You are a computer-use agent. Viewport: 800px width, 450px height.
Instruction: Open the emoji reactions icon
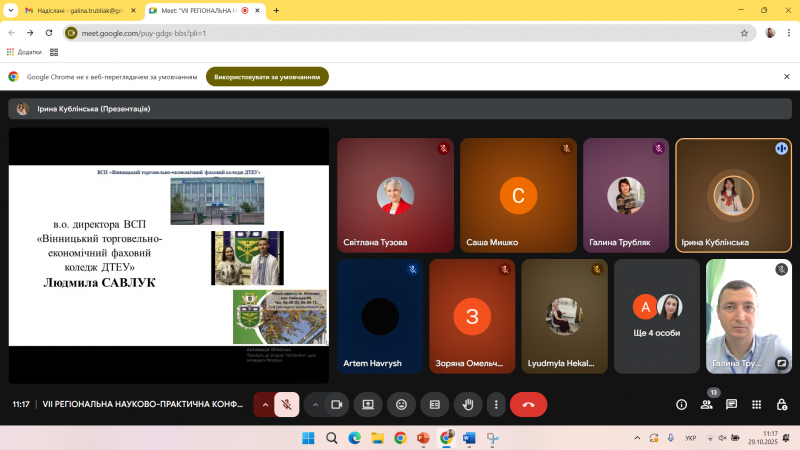pos(401,404)
